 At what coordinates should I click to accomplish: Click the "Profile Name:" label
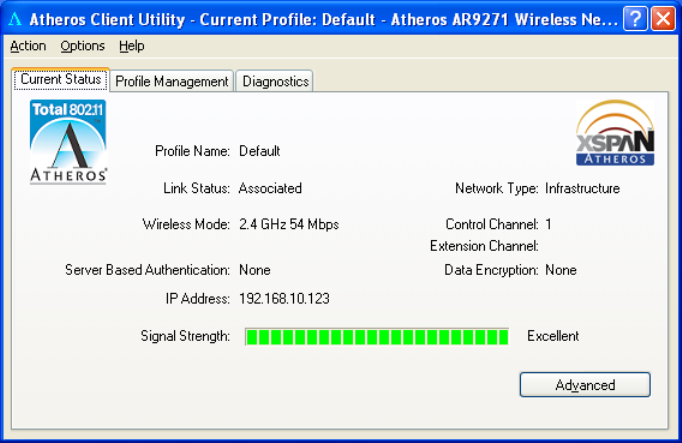coord(192,151)
